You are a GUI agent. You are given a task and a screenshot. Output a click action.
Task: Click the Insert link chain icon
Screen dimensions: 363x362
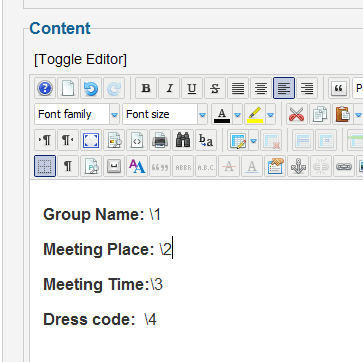pyautogui.click(x=344, y=166)
